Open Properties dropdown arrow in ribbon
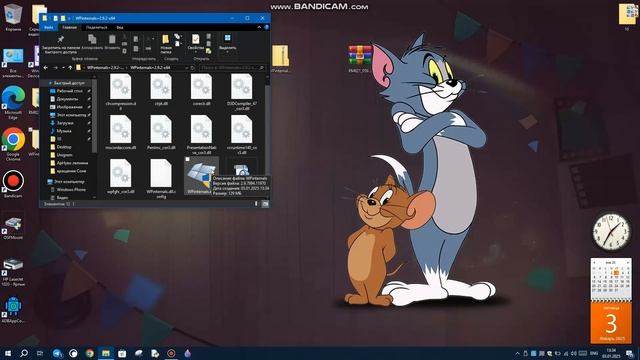 click(x=196, y=52)
